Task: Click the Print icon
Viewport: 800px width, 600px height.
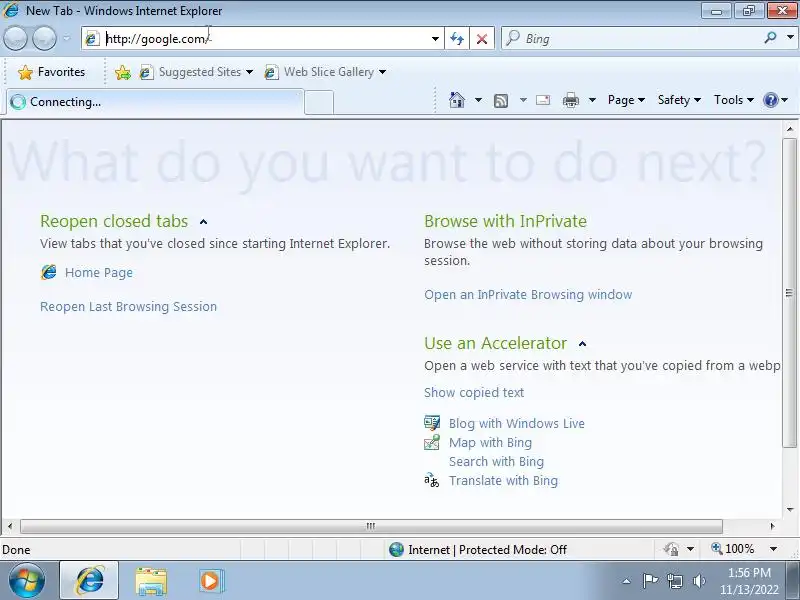Action: pos(570,100)
